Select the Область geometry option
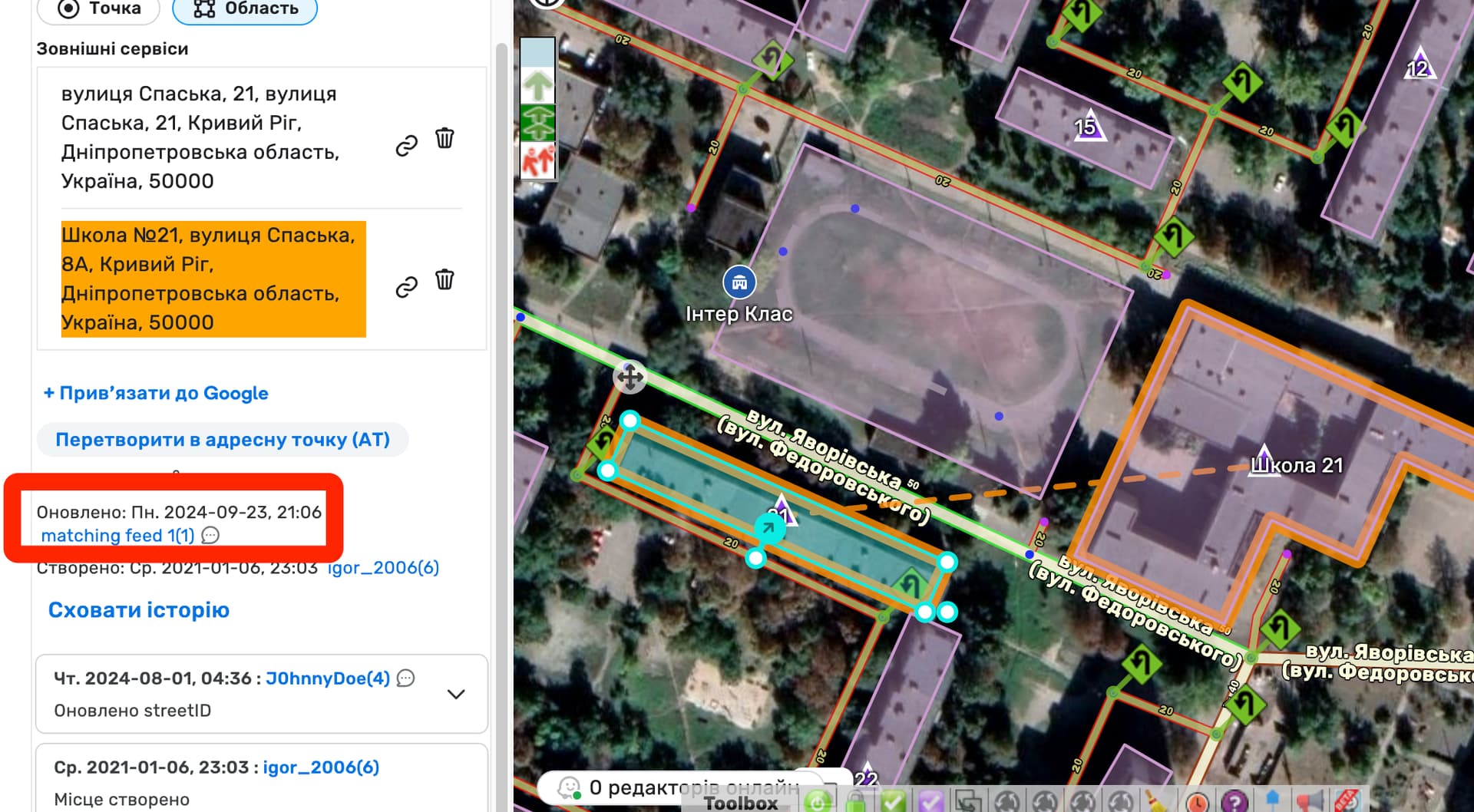This screenshot has height=812, width=1474. pos(245,9)
